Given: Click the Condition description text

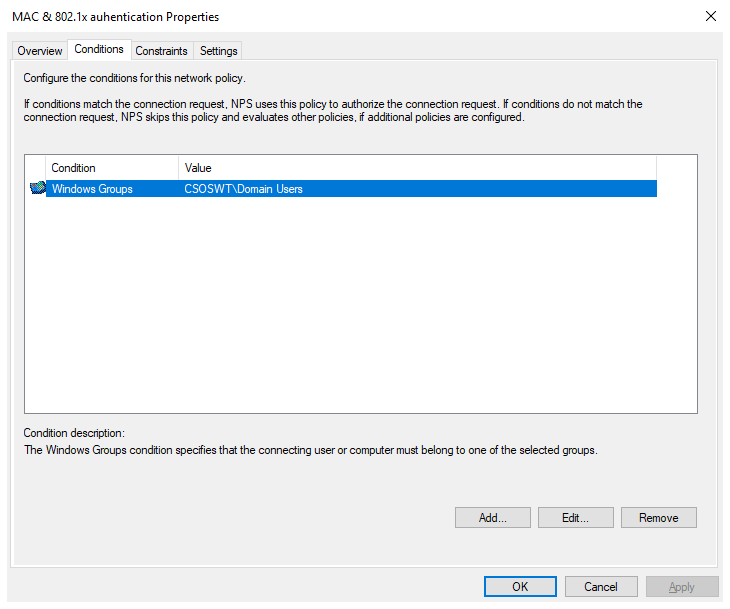Looking at the screenshot, I should point(310,450).
